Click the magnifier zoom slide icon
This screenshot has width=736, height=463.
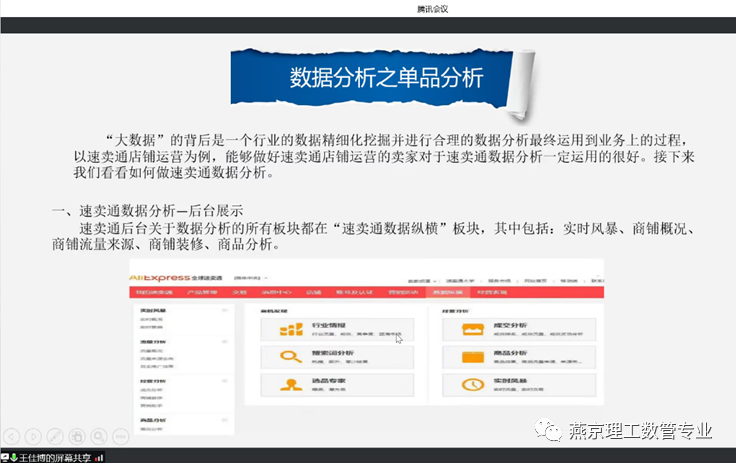click(x=99, y=436)
